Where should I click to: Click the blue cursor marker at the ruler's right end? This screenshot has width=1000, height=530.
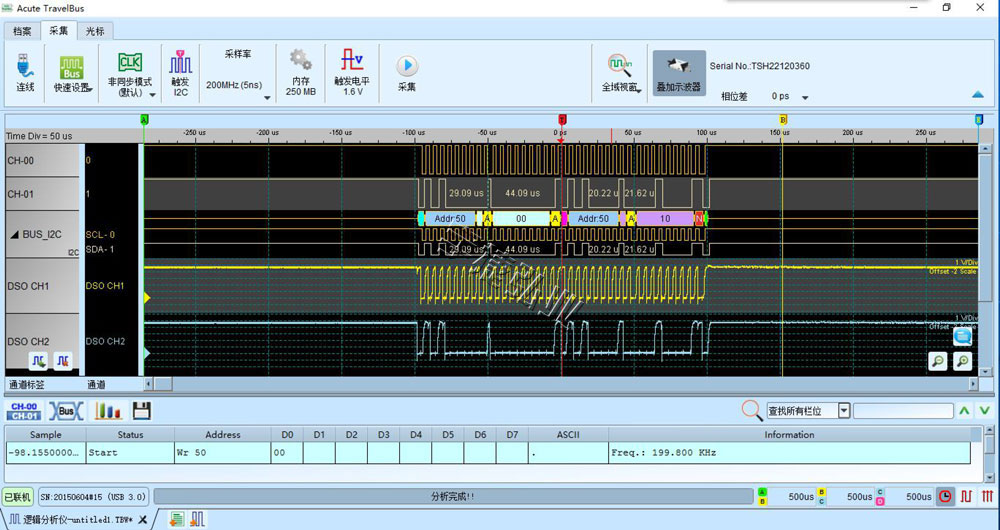click(x=978, y=119)
